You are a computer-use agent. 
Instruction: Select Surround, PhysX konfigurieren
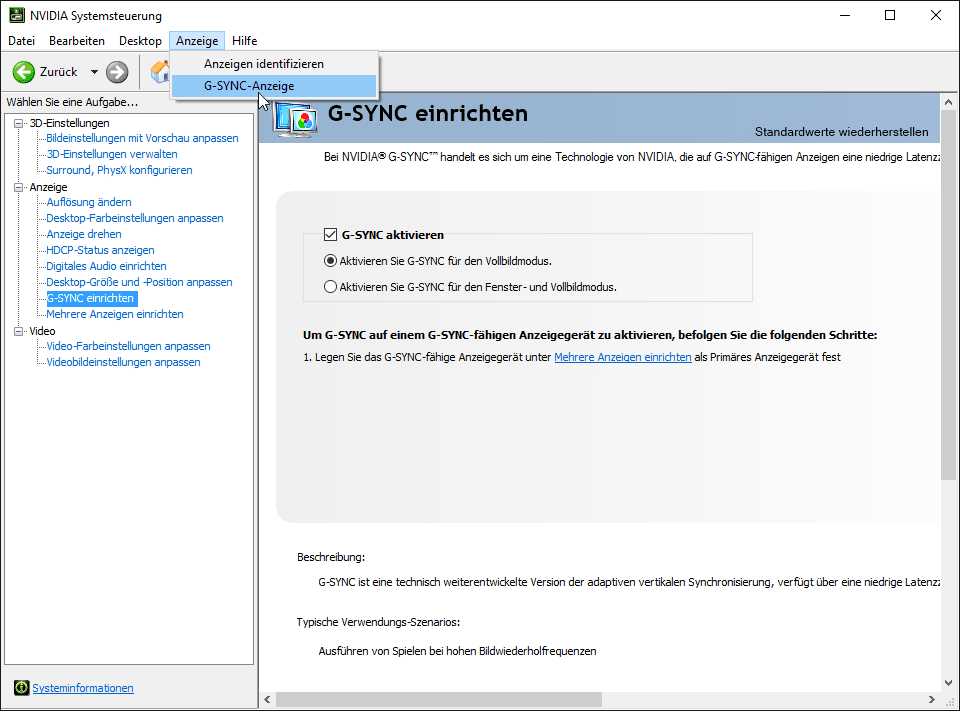coord(119,170)
